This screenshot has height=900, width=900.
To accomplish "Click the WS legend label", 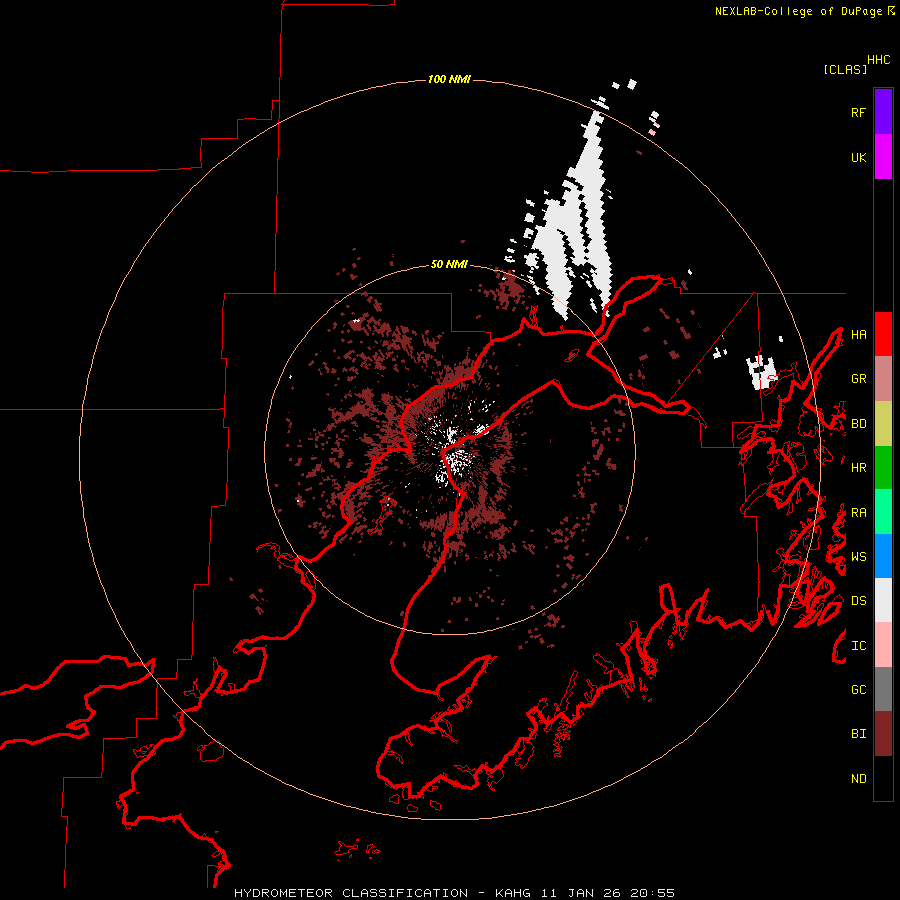I will pos(859,557).
